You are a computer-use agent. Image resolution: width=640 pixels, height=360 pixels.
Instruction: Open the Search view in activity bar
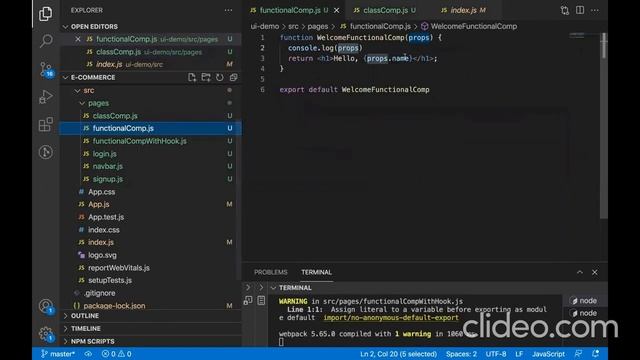[x=46, y=40]
